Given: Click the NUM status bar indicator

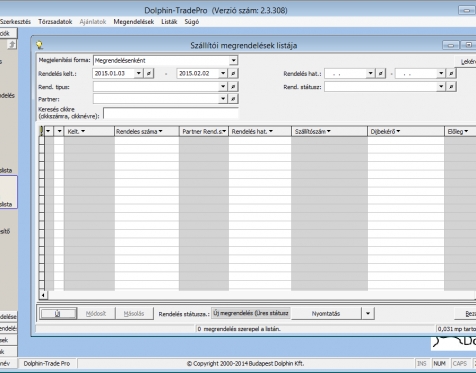Looking at the screenshot, I should pos(440,363).
